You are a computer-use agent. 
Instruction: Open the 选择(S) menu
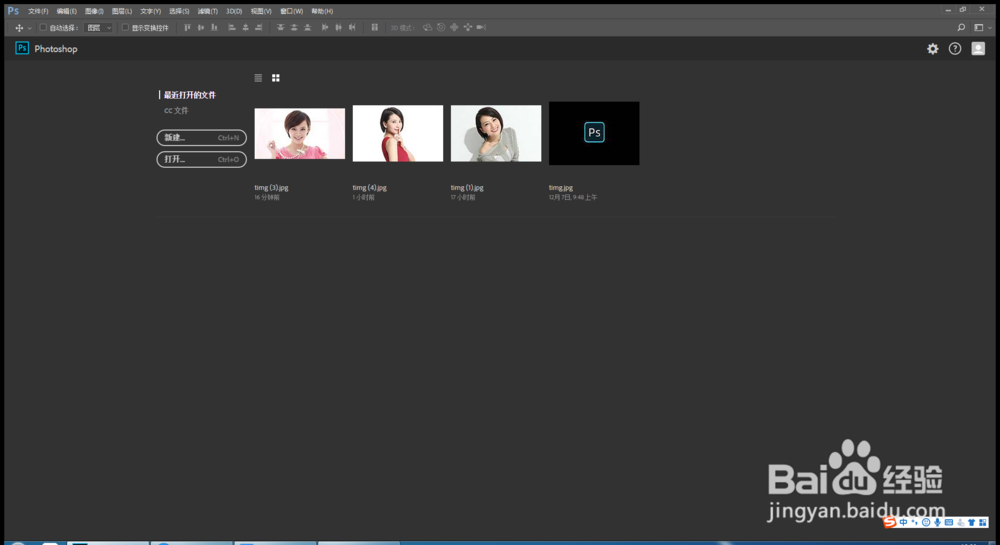coord(179,11)
